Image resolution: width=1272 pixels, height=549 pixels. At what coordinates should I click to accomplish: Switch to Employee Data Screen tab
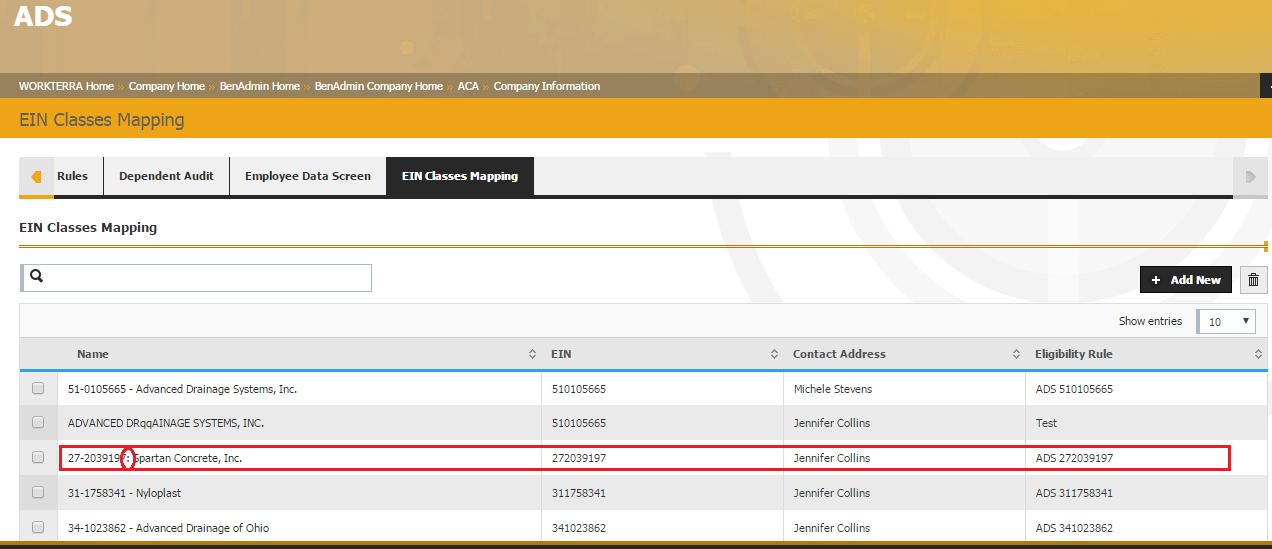pyautogui.click(x=308, y=176)
